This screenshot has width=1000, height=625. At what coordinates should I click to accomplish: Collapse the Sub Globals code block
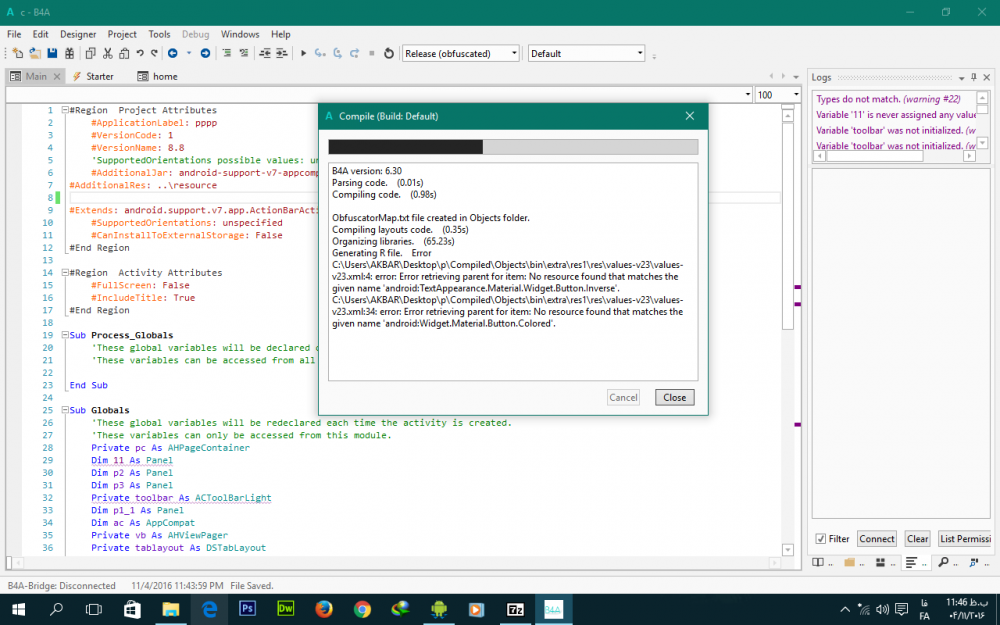[64, 410]
